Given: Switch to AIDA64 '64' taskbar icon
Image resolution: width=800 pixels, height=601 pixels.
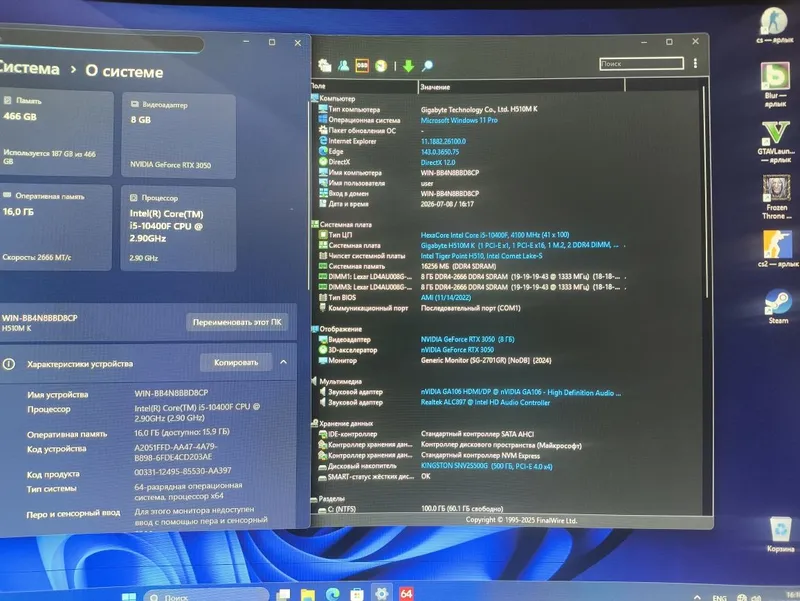Looking at the screenshot, I should pos(406,593).
